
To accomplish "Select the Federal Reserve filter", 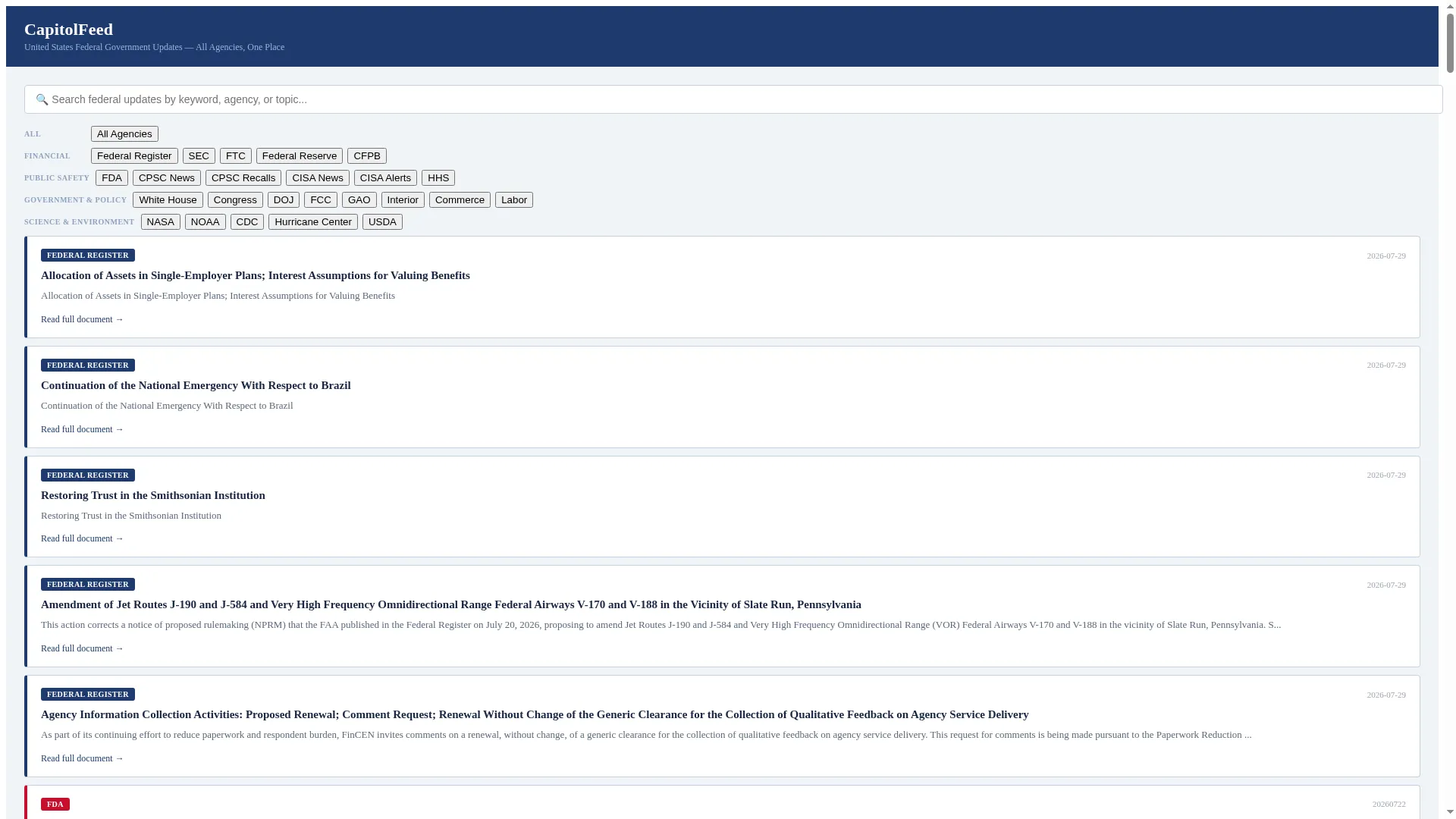I will pos(300,156).
